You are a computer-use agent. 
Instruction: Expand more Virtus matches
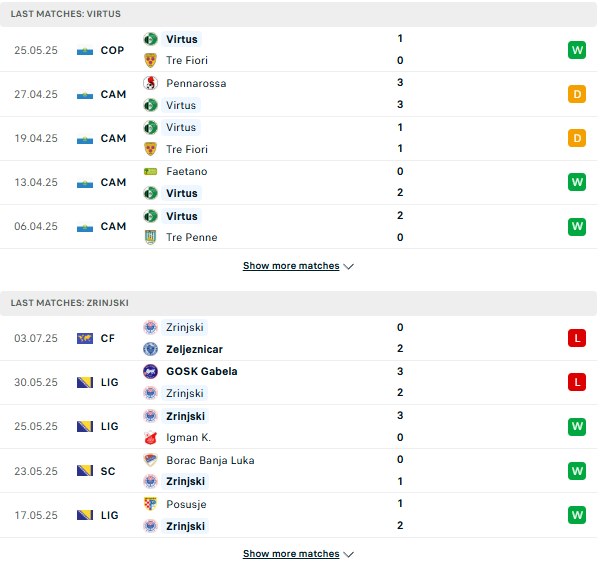click(x=298, y=266)
